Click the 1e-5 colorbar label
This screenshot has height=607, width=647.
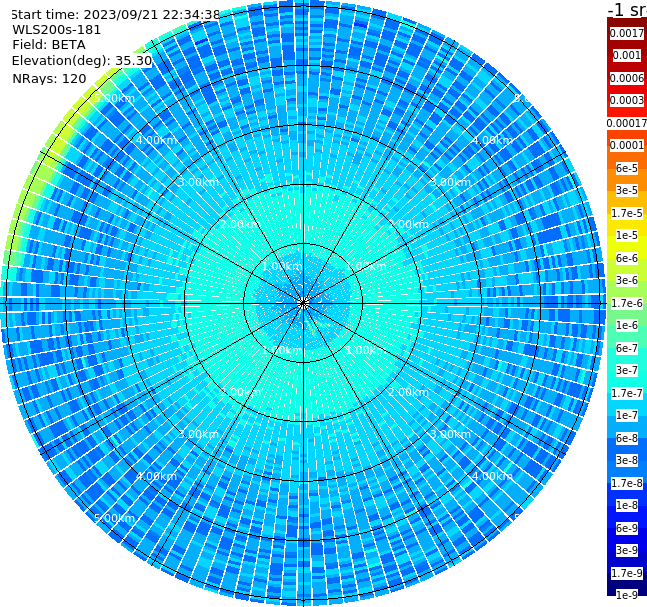point(627,235)
